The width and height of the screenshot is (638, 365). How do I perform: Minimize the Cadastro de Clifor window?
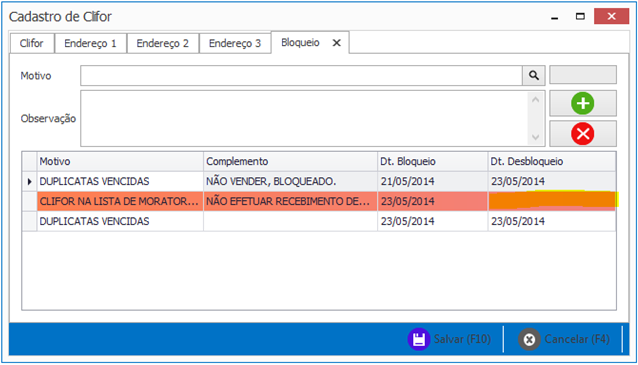(555, 17)
